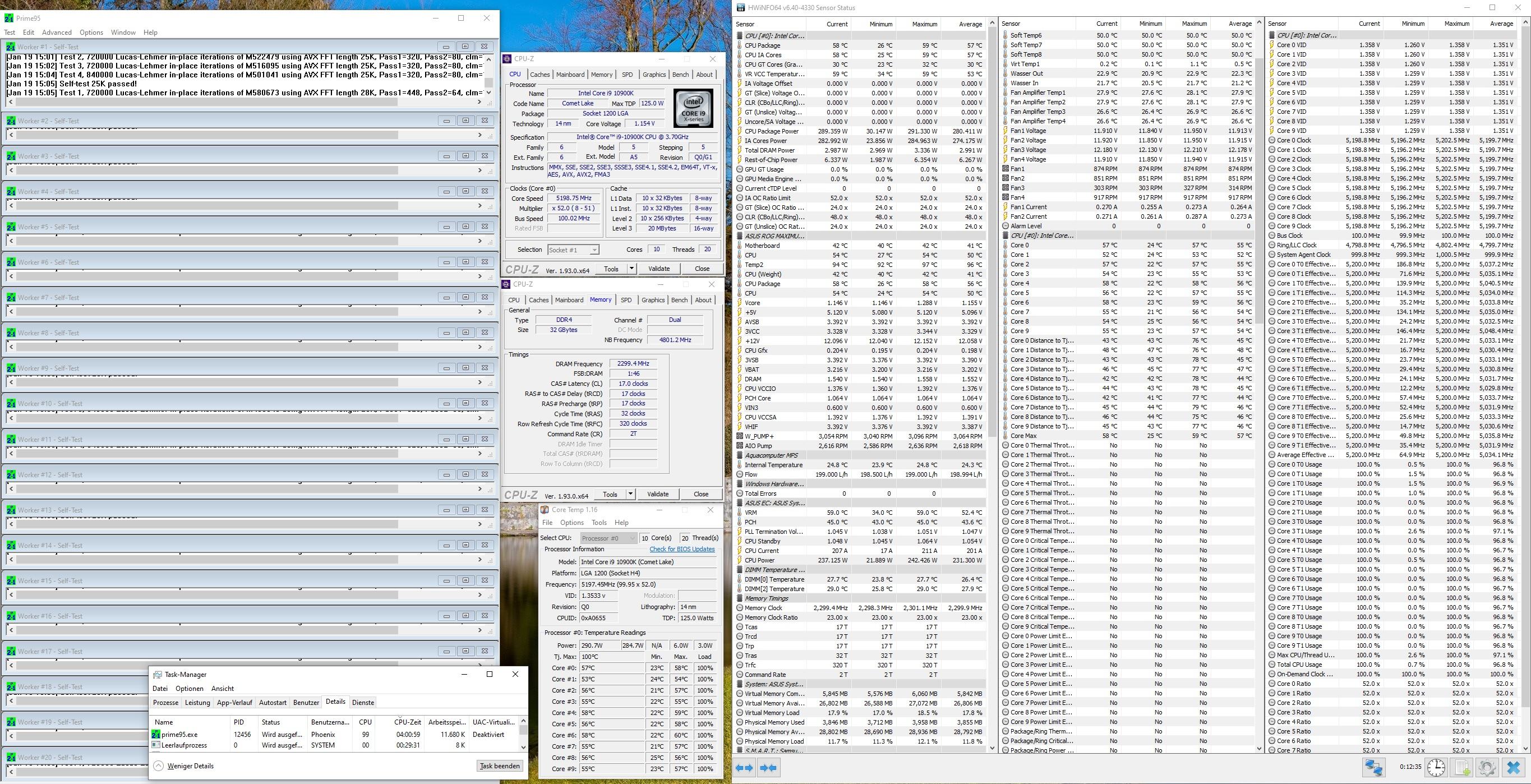Click prime95.exe process icon in Task-Manager
The width and height of the screenshot is (1531, 784).
coord(156,735)
